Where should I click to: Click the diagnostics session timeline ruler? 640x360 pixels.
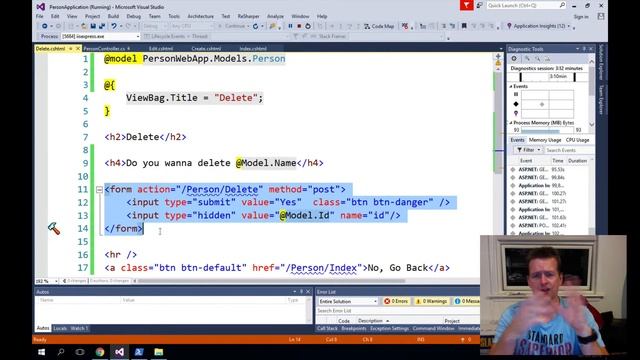(548, 77)
